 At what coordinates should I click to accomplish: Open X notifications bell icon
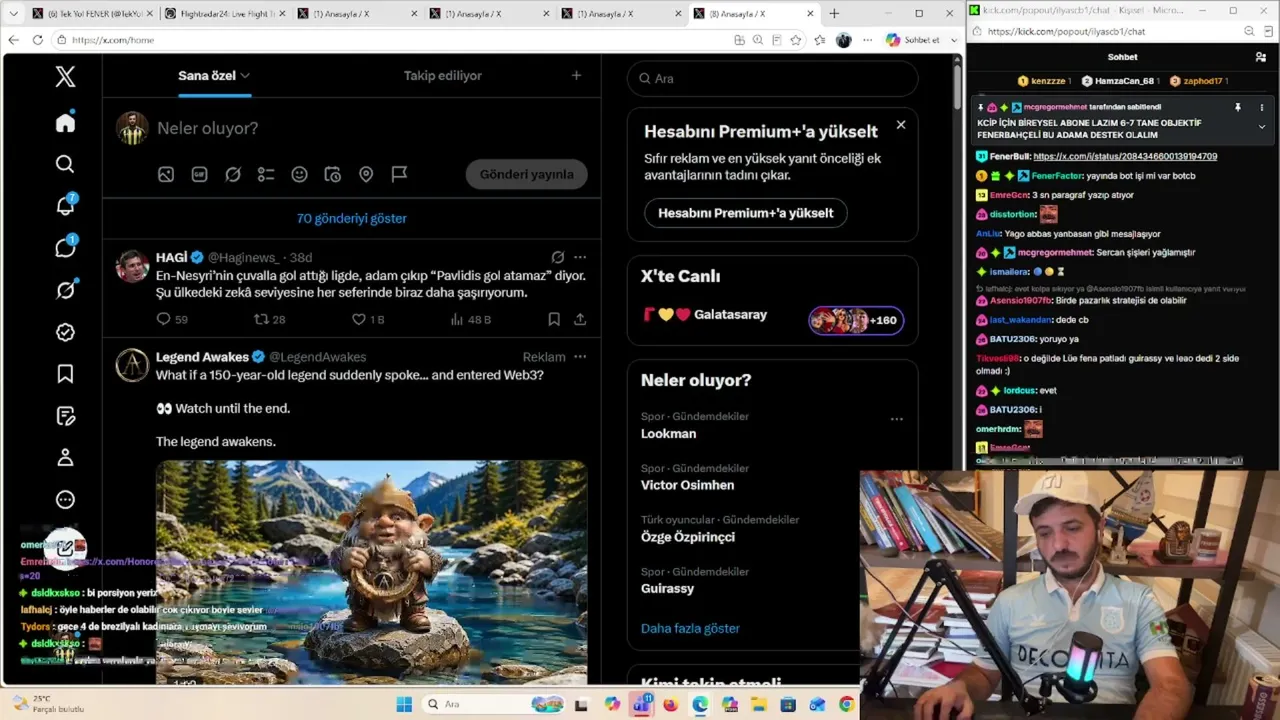65,206
